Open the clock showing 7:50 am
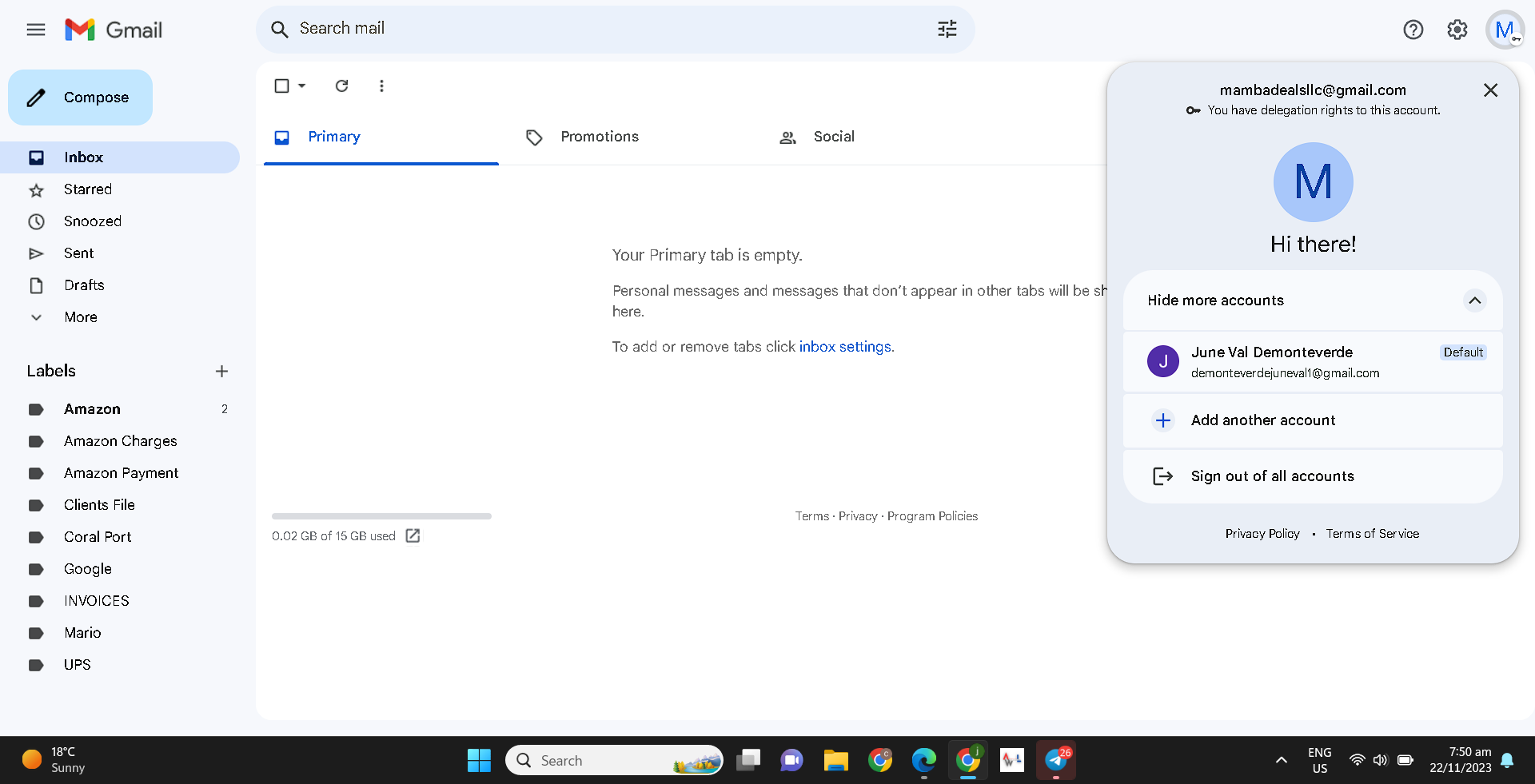The image size is (1535, 784). pyautogui.click(x=1461, y=760)
